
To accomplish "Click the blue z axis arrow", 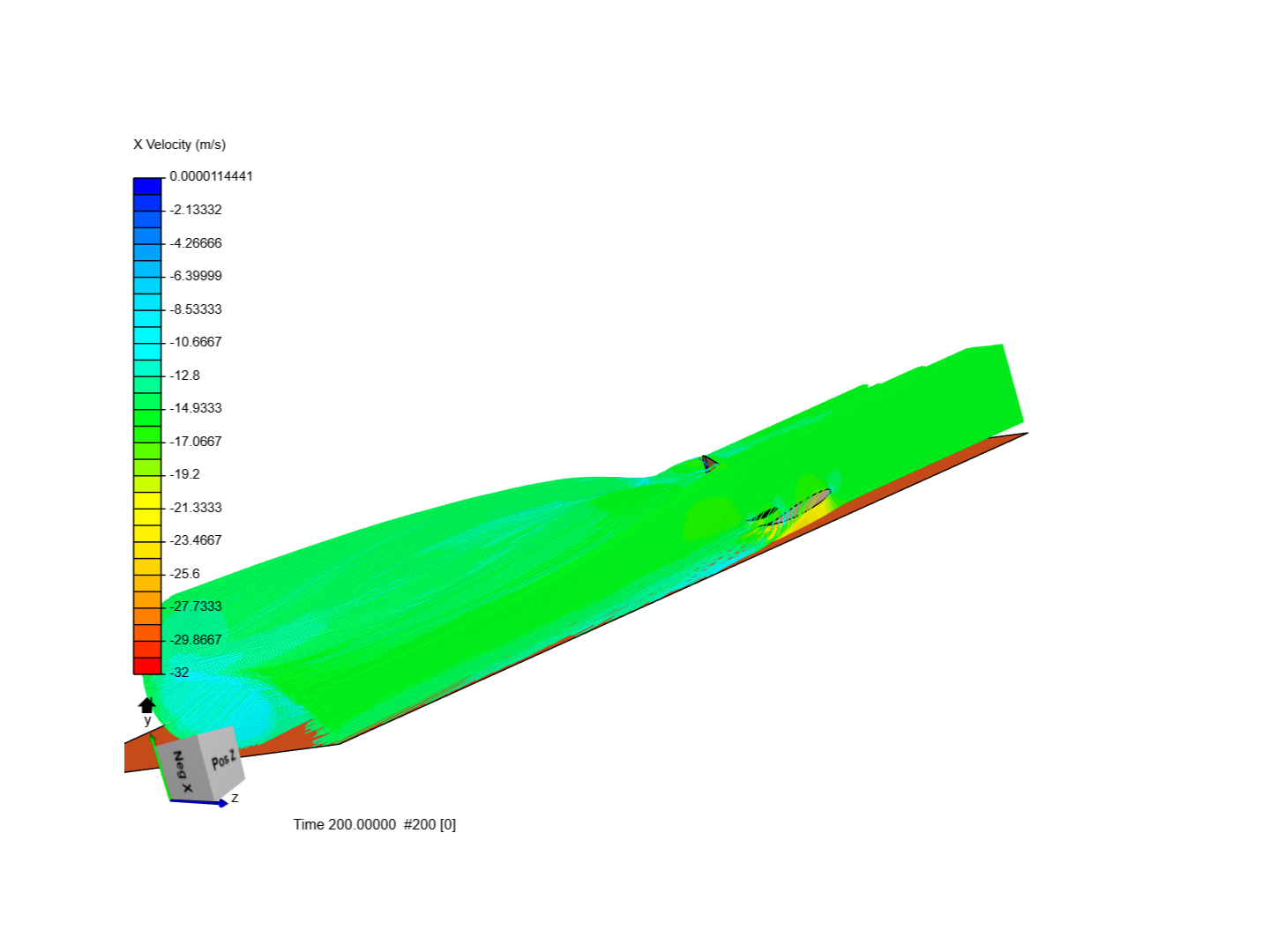I will tap(199, 802).
